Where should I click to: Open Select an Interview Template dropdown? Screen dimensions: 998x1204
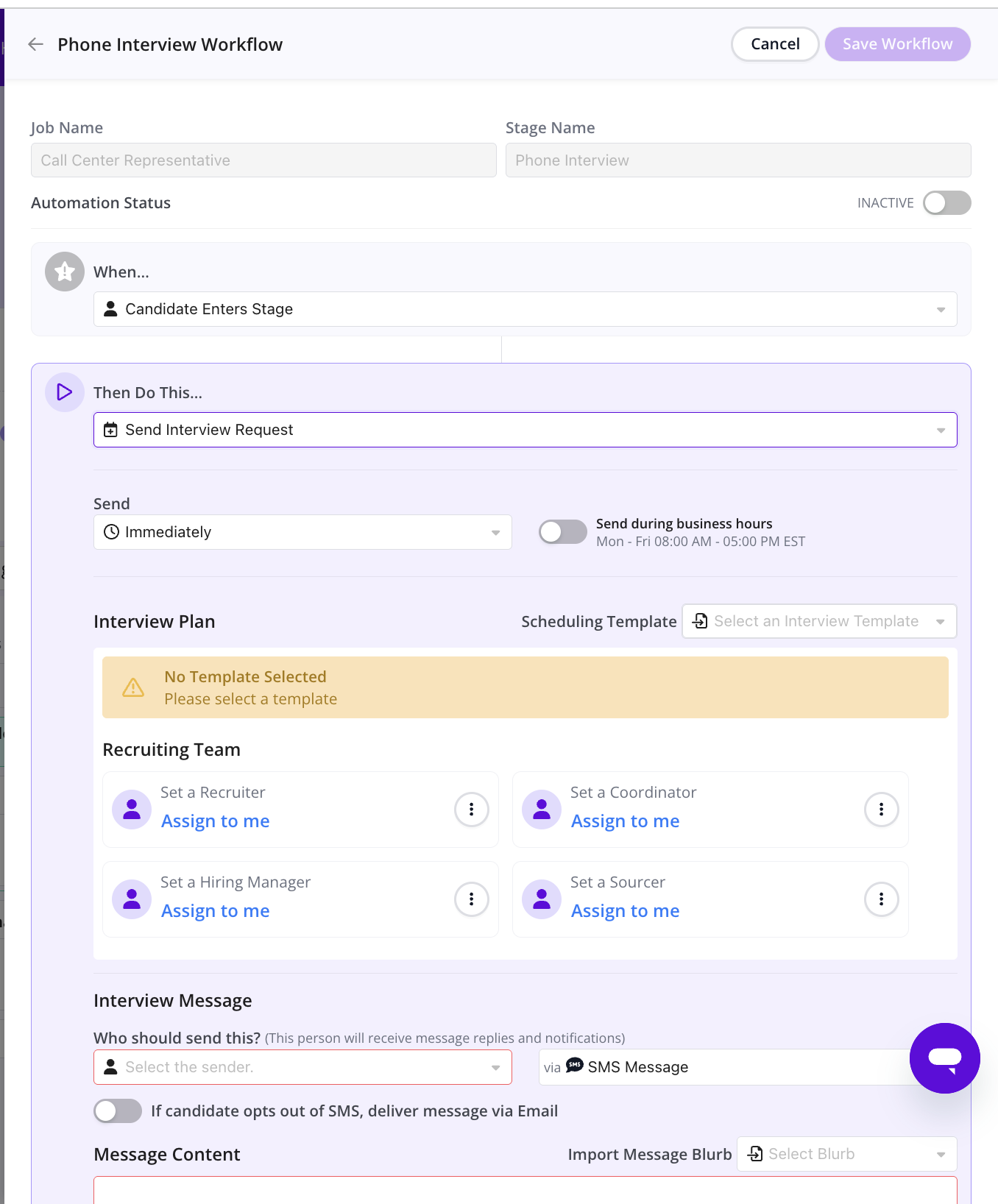[819, 621]
